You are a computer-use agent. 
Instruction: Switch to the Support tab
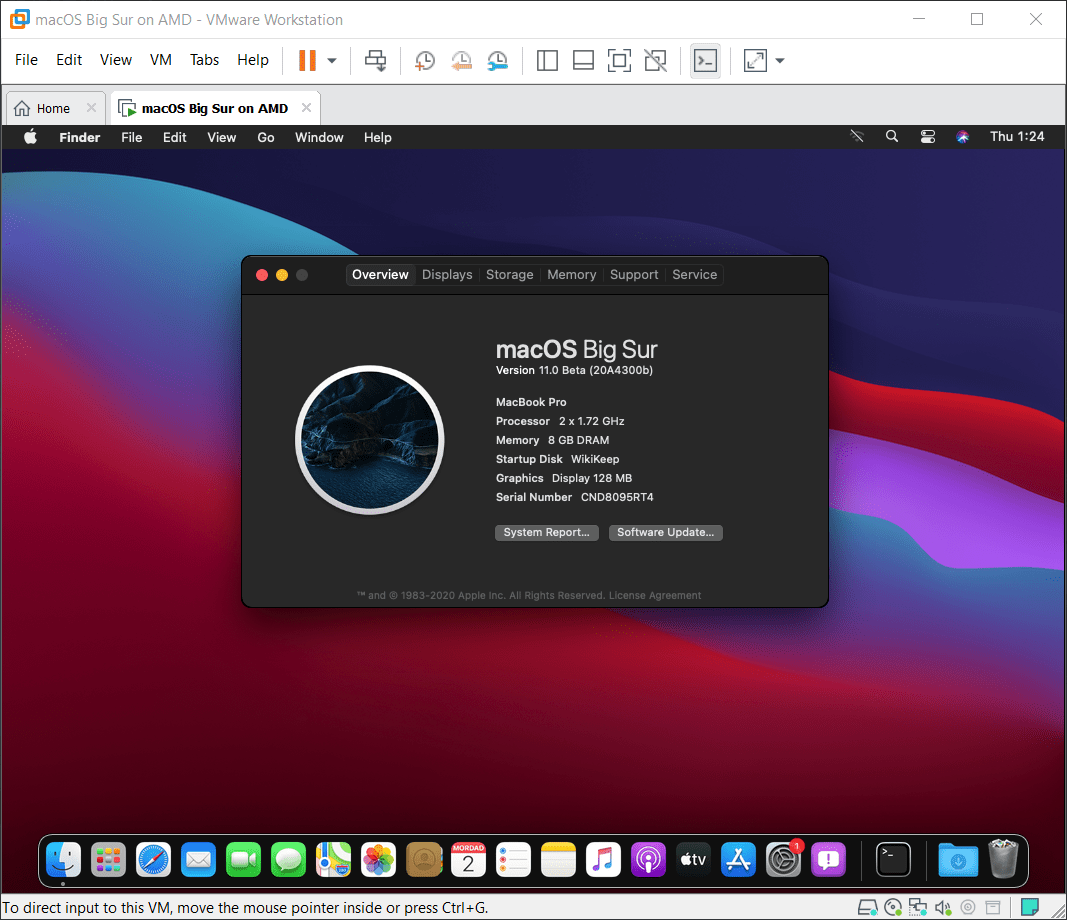[634, 274]
